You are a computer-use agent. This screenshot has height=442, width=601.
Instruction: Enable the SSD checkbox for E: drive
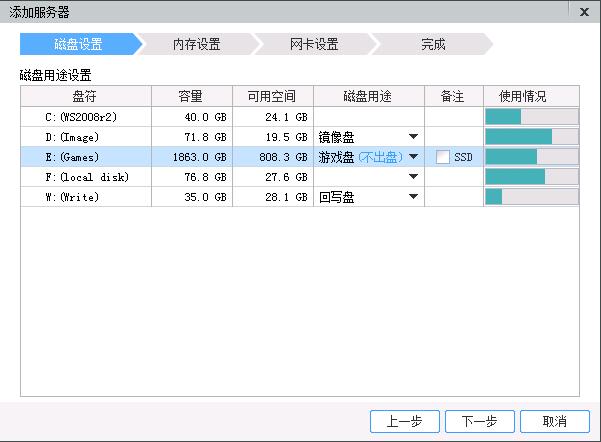point(443,157)
